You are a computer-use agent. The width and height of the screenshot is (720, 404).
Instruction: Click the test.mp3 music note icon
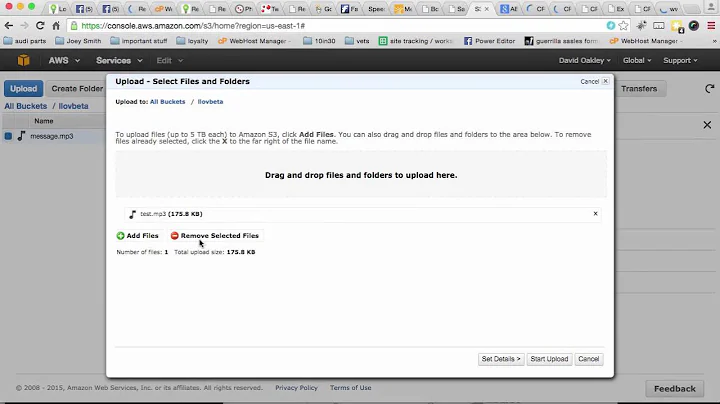click(x=133, y=214)
